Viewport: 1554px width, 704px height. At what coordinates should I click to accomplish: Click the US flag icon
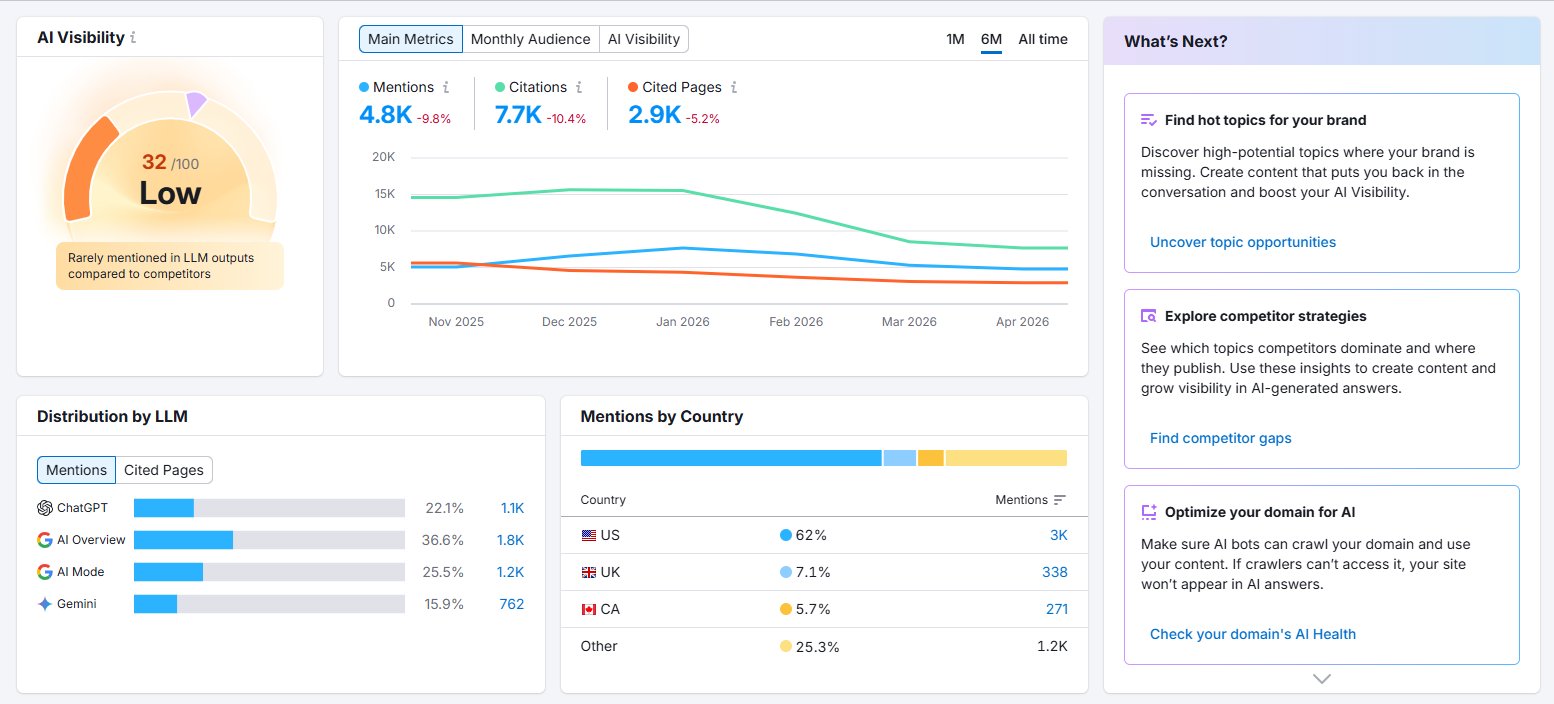[589, 536]
